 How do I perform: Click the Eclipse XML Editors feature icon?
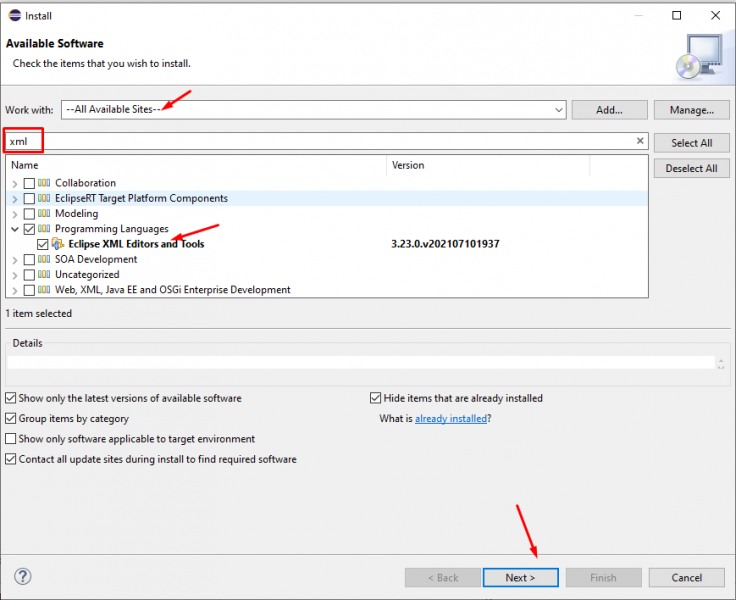pos(58,244)
